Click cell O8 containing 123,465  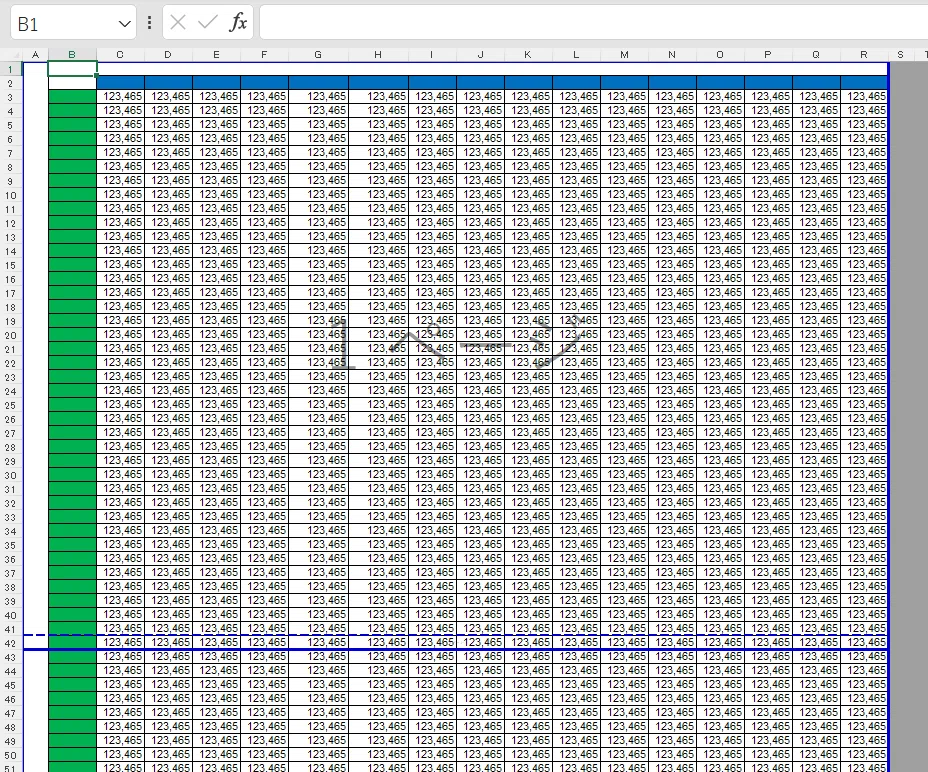[720, 166]
